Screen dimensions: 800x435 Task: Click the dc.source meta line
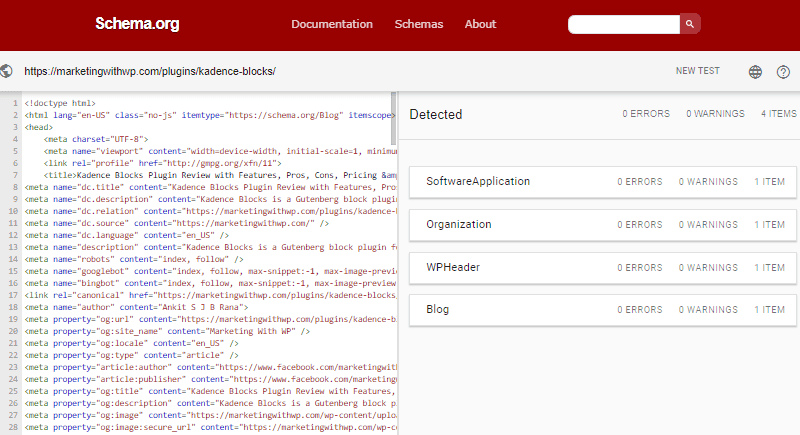point(177,223)
